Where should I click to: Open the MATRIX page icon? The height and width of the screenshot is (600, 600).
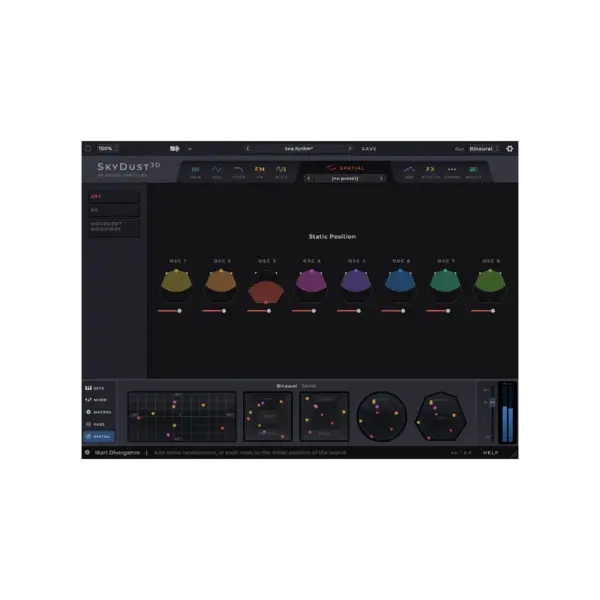point(473,172)
